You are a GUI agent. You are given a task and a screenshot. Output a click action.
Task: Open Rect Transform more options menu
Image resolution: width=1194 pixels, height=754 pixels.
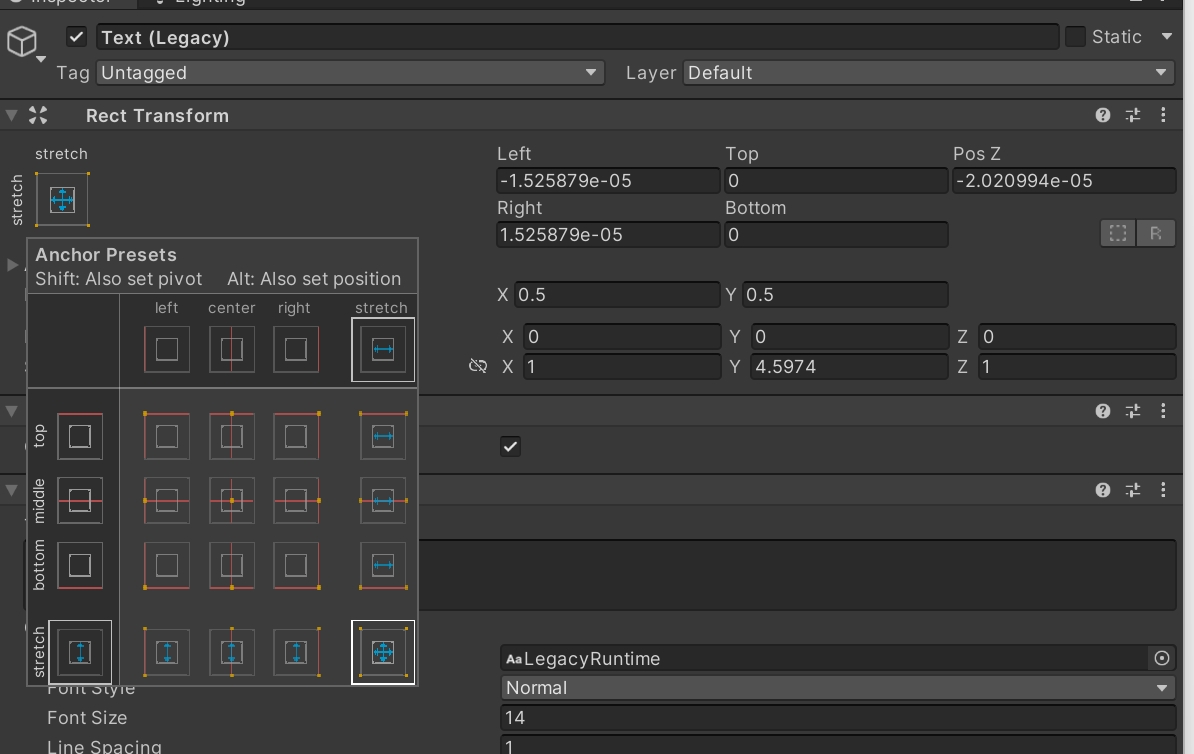pos(1163,115)
